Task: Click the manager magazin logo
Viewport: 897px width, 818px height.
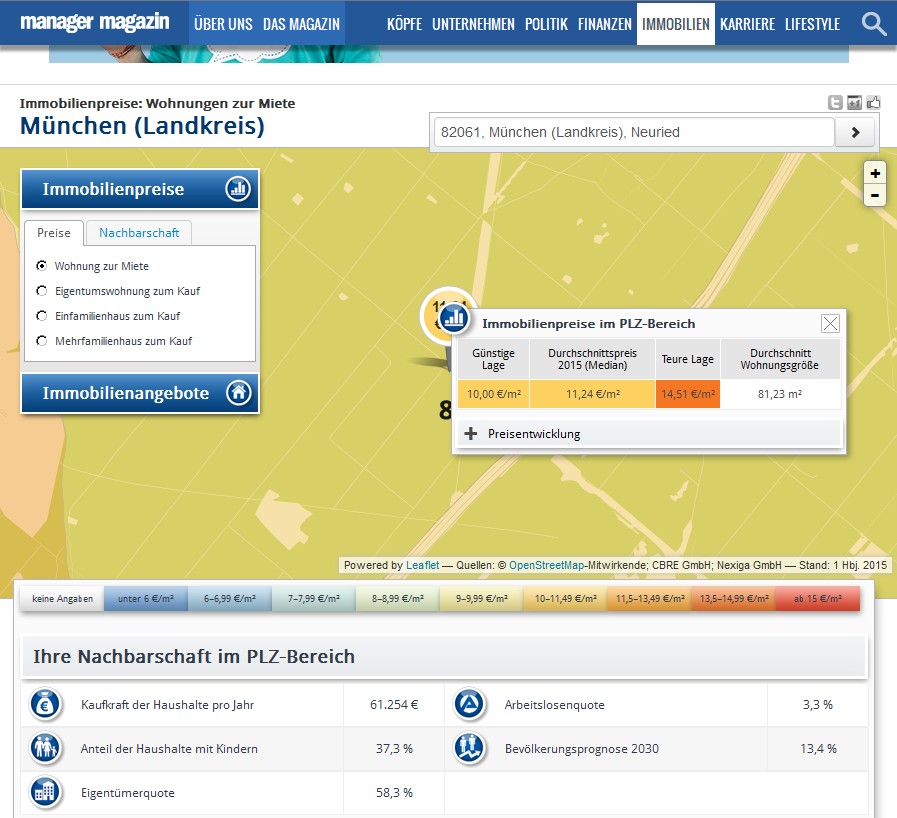Action: click(x=94, y=22)
